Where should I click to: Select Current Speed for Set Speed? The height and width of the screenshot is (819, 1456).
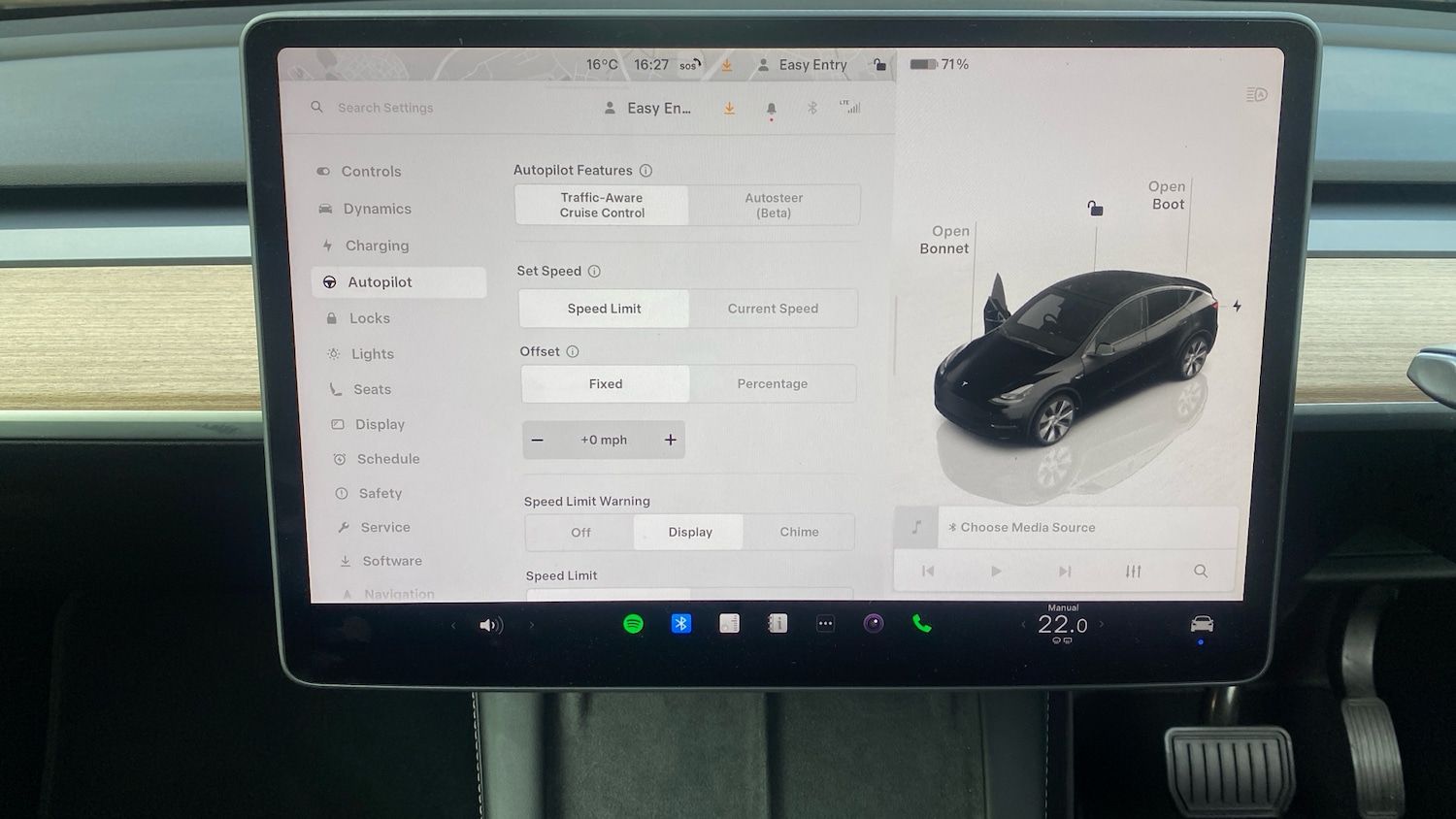pos(773,309)
